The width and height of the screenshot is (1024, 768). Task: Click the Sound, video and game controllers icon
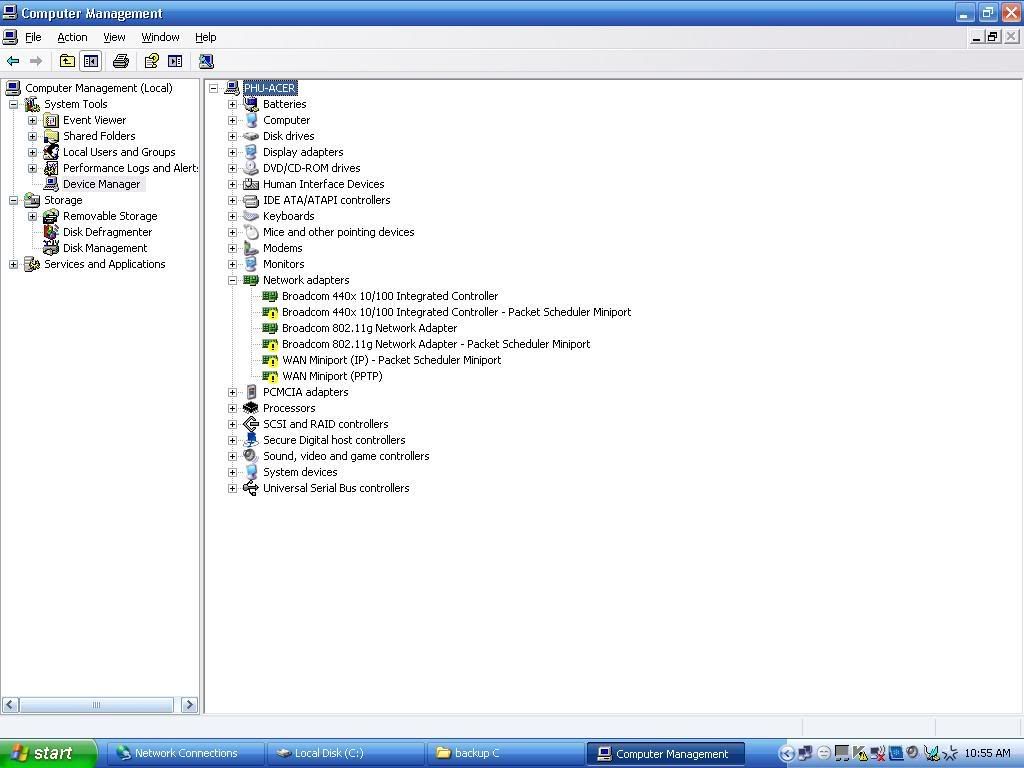click(251, 456)
